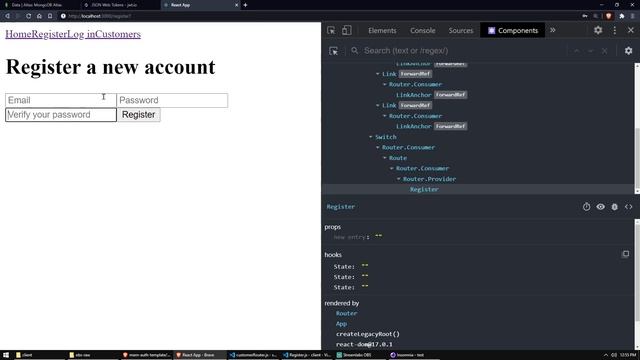Screen dimensions: 640x360
Task: Collapse the last Link ForwardRef node
Action: [378, 105]
